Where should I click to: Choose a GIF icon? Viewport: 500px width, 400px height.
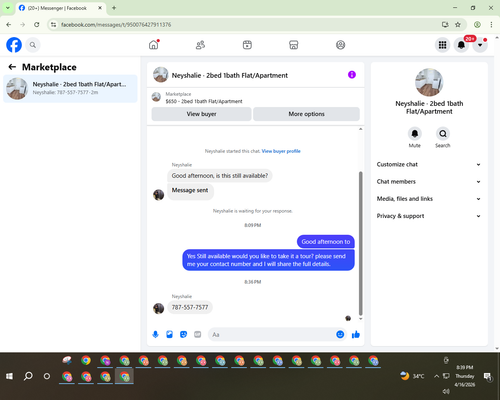(x=198, y=334)
